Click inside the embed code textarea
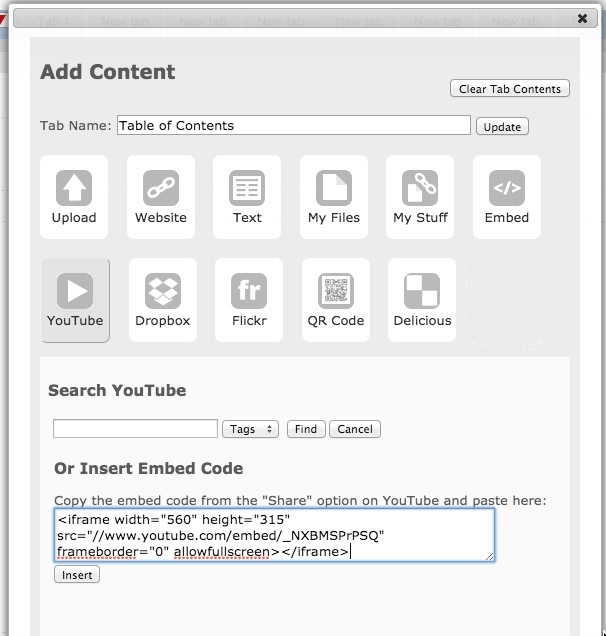The height and width of the screenshot is (636, 606). point(274,535)
